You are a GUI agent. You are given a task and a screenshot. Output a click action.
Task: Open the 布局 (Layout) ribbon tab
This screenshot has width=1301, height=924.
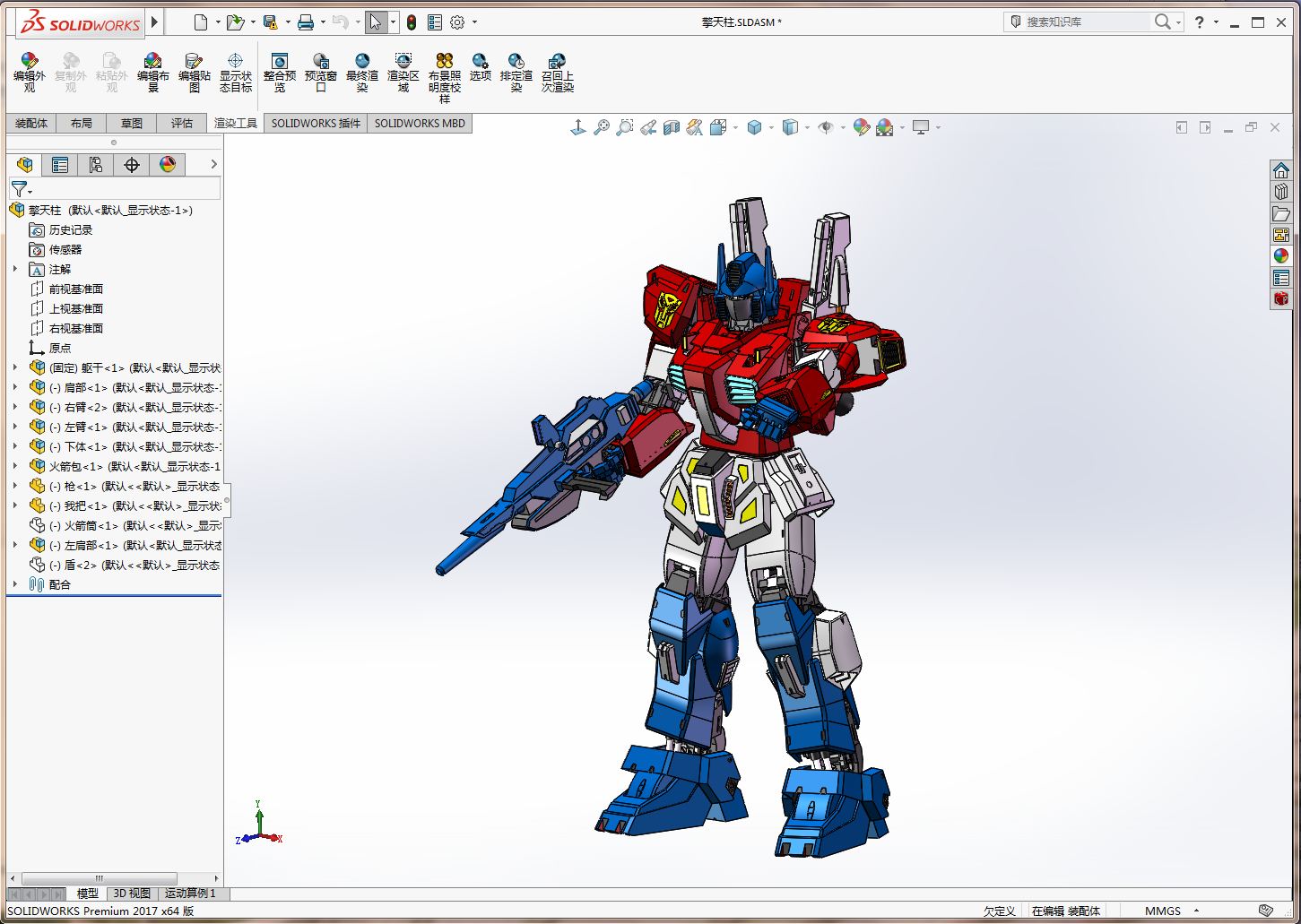point(82,124)
